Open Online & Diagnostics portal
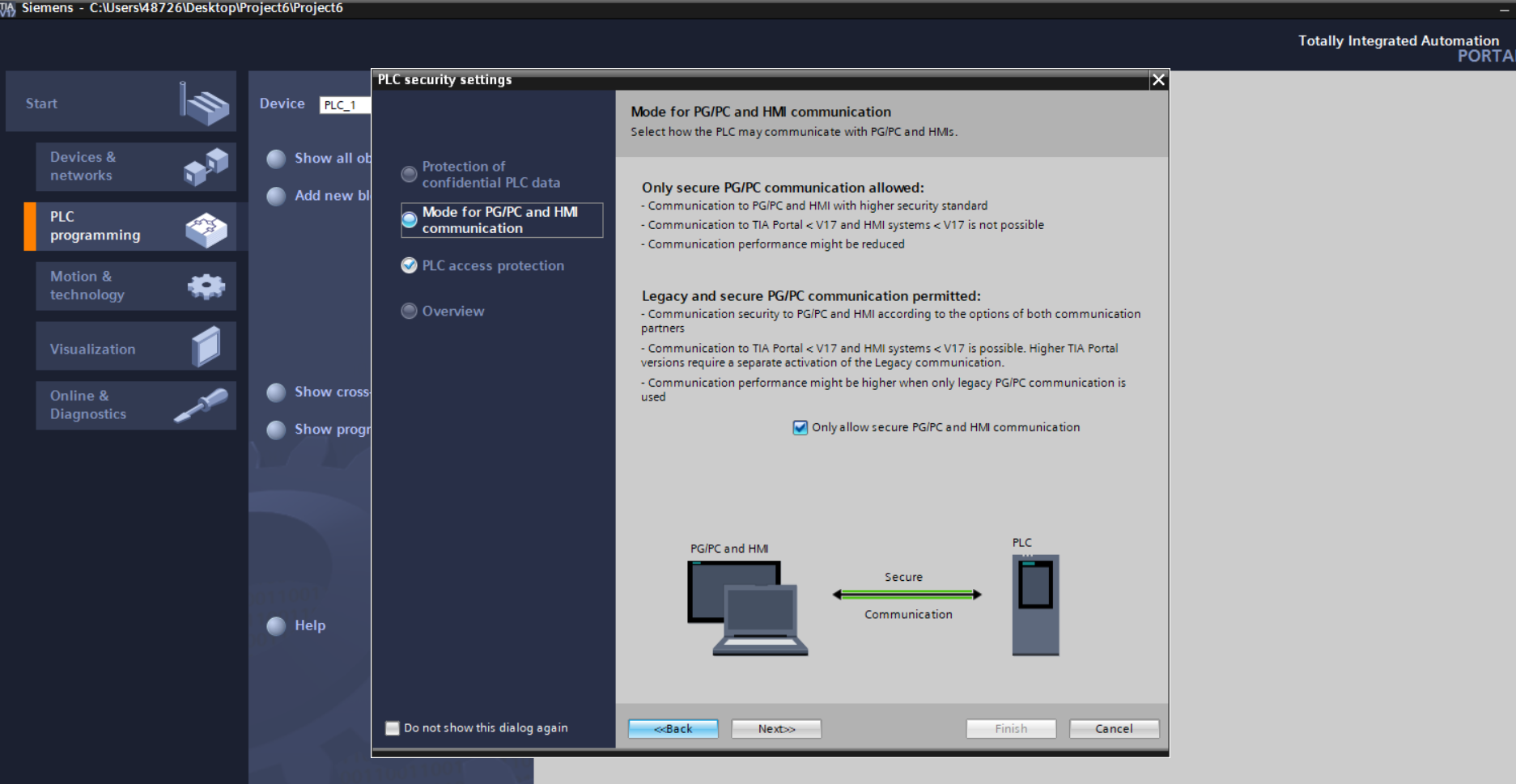Screen dimensions: 1516x784 pos(136,405)
